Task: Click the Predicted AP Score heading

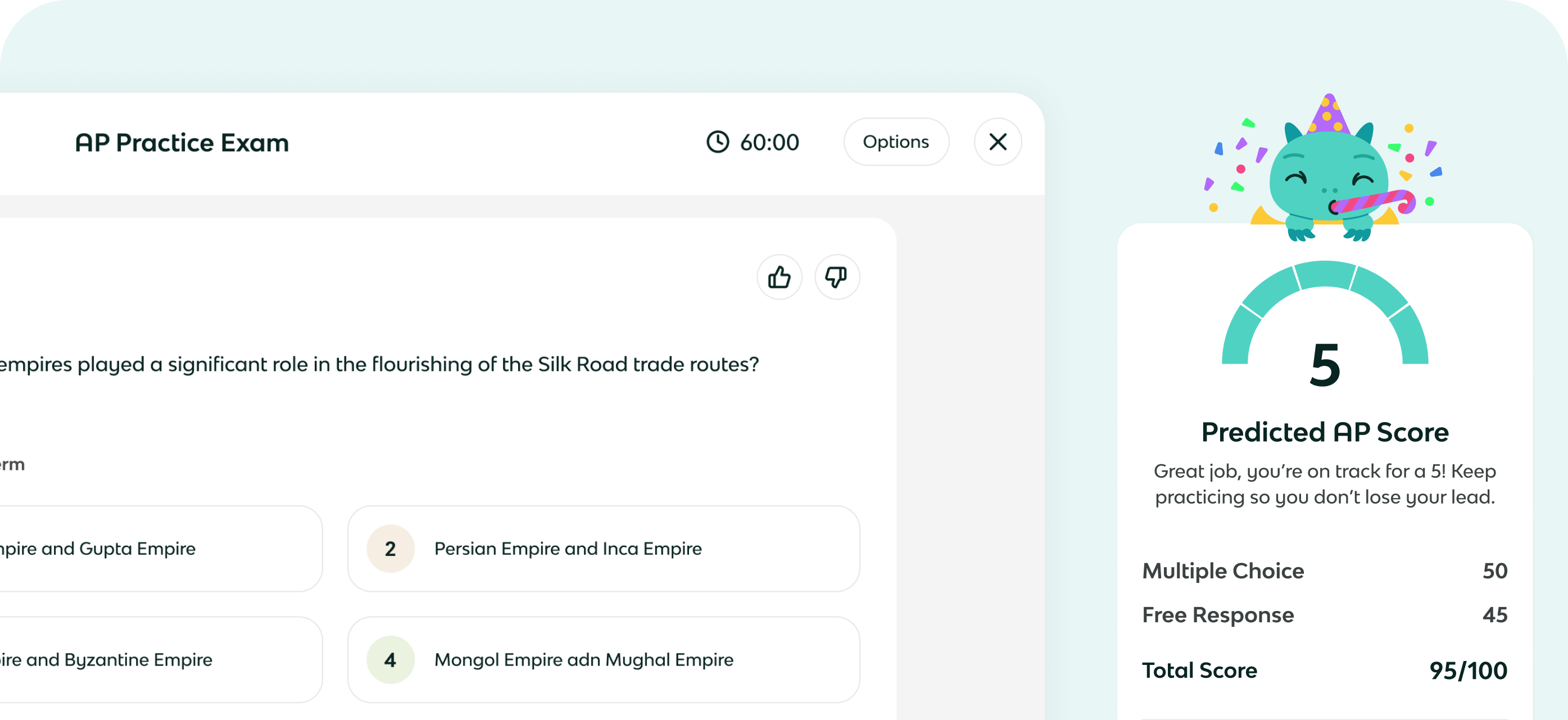Action: [x=1325, y=432]
